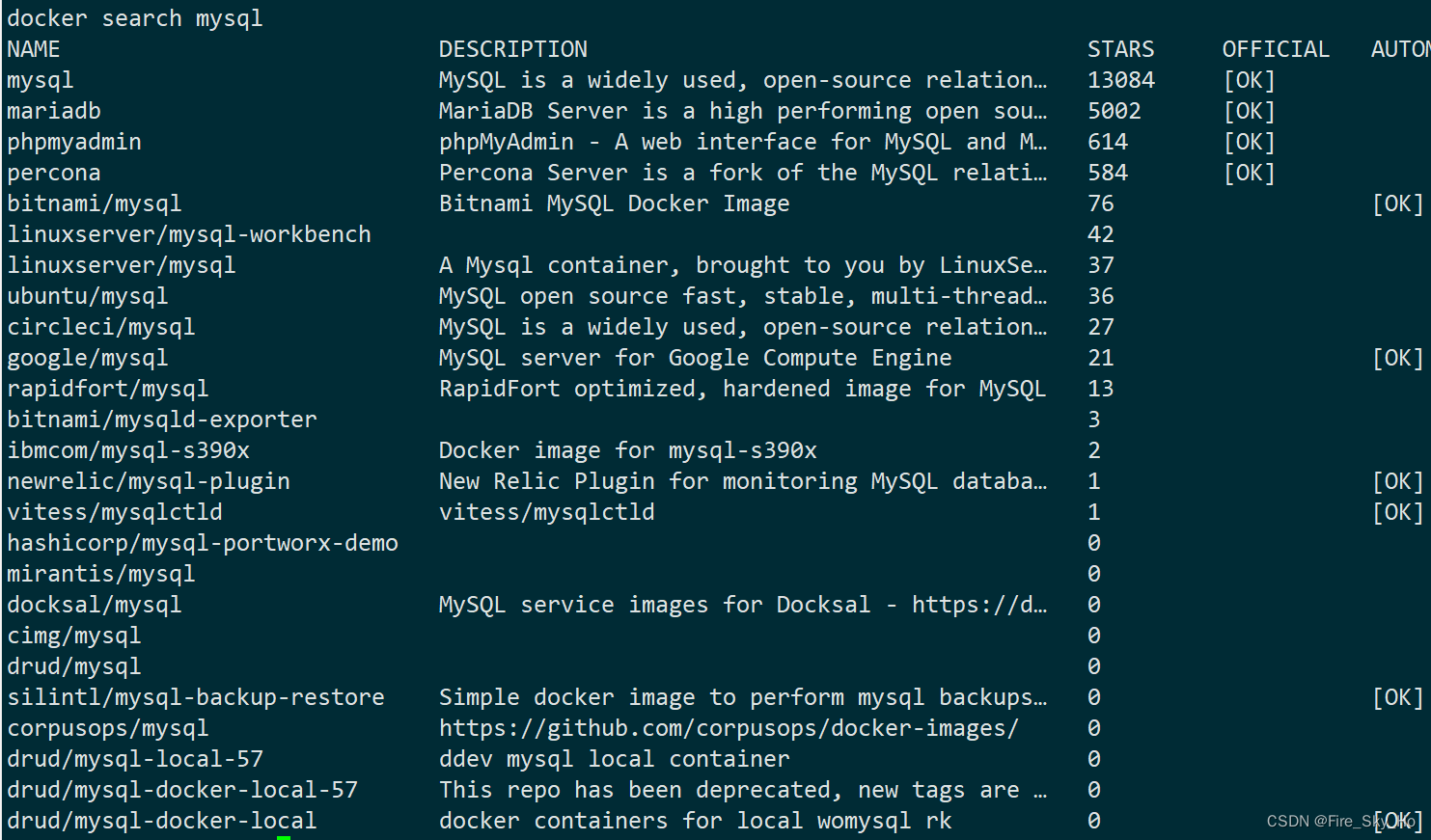Click description 'MySQL server for Google Compute Engine'
1431x840 pixels.
coord(696,358)
